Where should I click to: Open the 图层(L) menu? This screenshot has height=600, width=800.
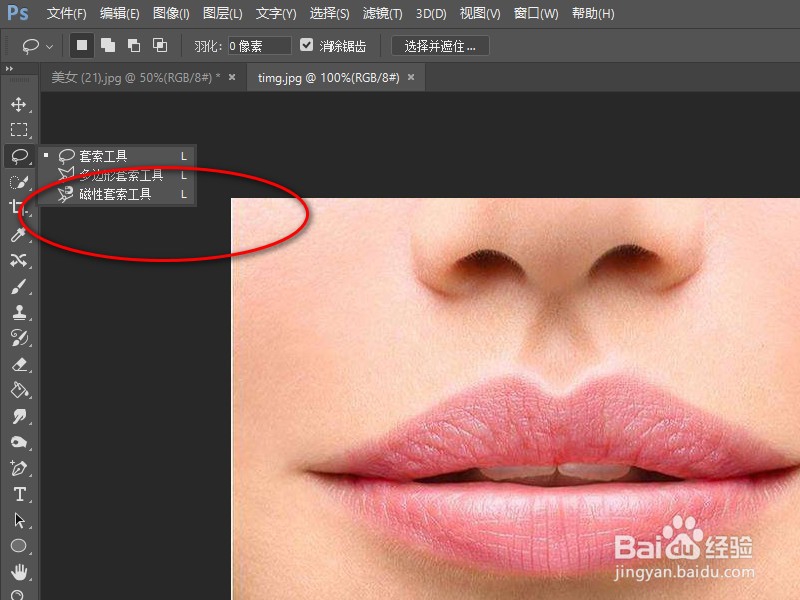(222, 13)
